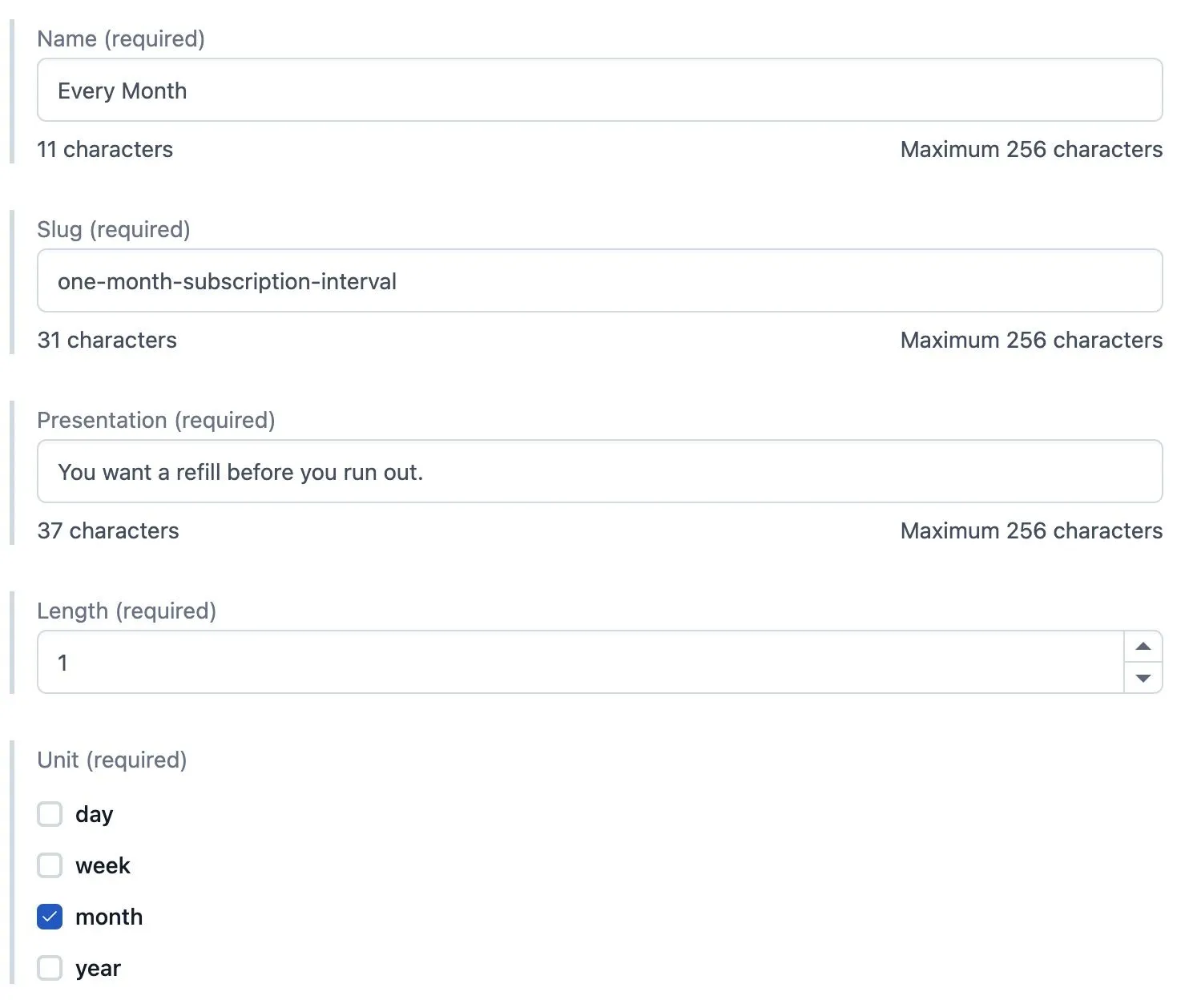
Task: Uncheck the month unit checkbox
Action: pyautogui.click(x=50, y=917)
